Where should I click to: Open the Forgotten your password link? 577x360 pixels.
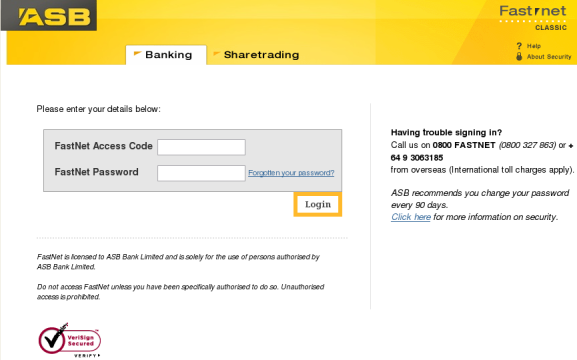tap(291, 173)
